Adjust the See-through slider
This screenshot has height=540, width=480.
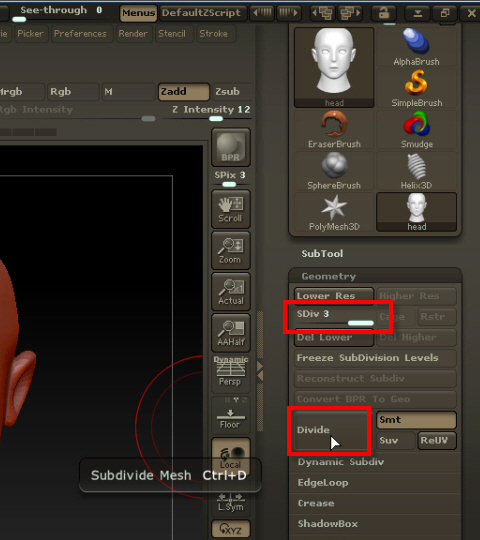tap(61, 13)
